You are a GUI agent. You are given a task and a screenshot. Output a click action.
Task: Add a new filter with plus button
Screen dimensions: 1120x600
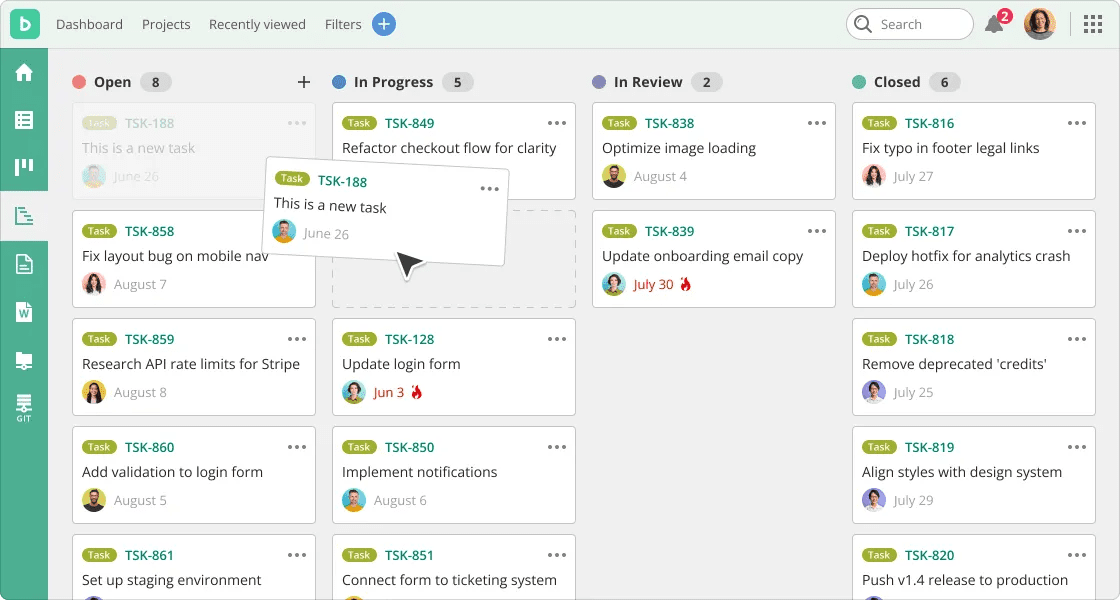384,24
